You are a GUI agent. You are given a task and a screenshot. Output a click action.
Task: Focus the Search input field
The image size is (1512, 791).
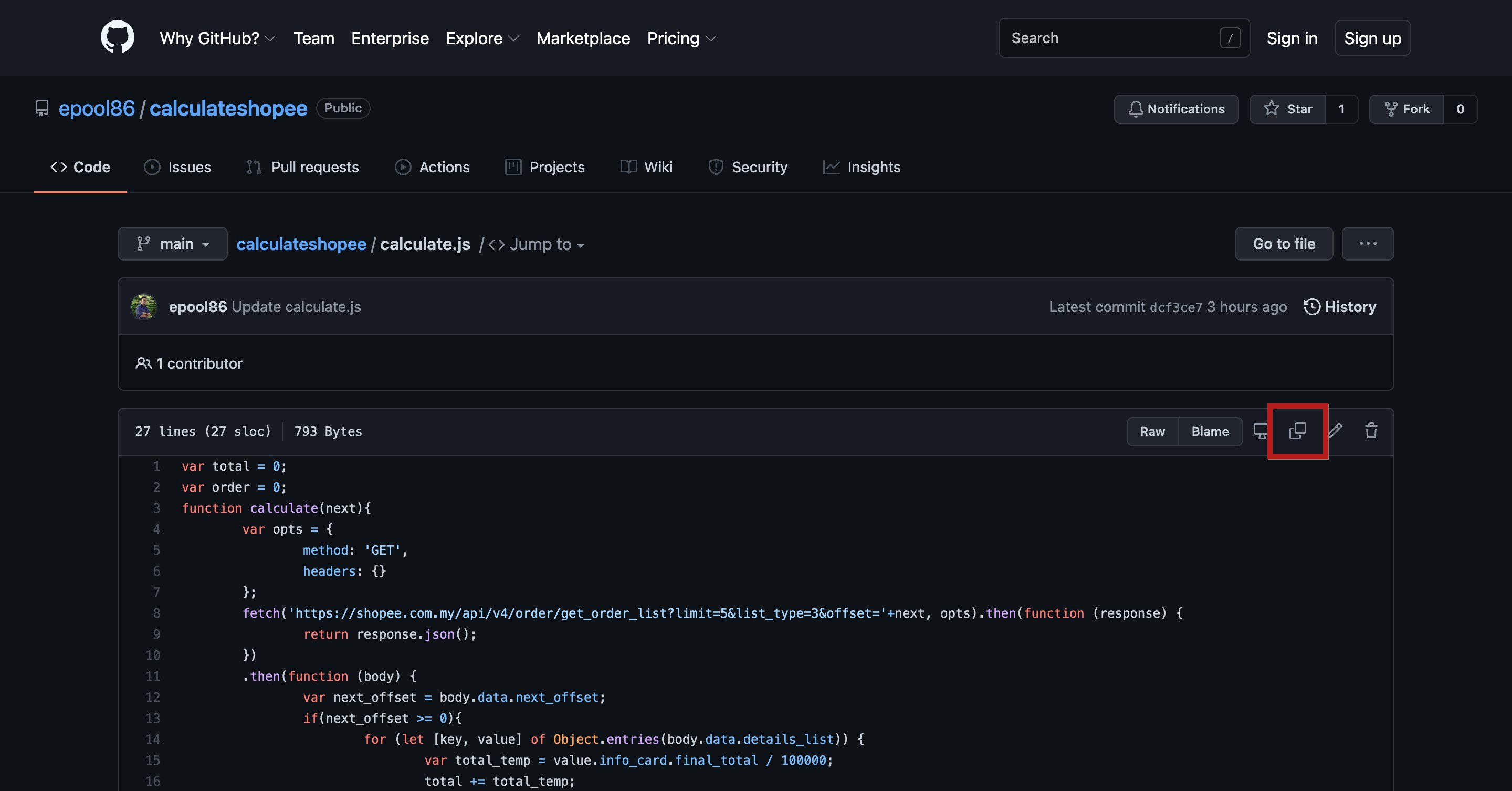[x=1124, y=38]
